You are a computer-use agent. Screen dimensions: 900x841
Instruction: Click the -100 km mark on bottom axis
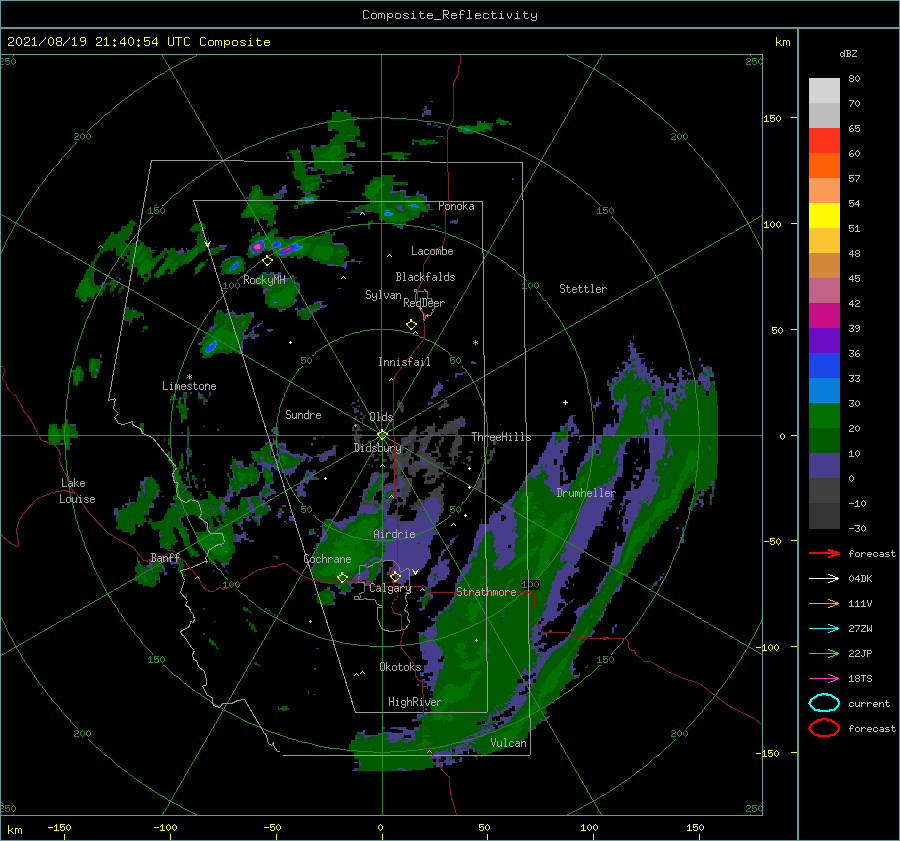[165, 827]
